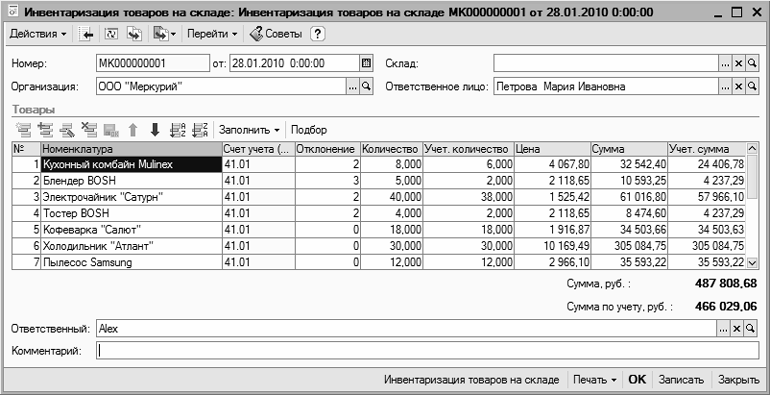Move selected row down with the arrow icon
Viewport: 770px width, 395px height.
click(155, 130)
